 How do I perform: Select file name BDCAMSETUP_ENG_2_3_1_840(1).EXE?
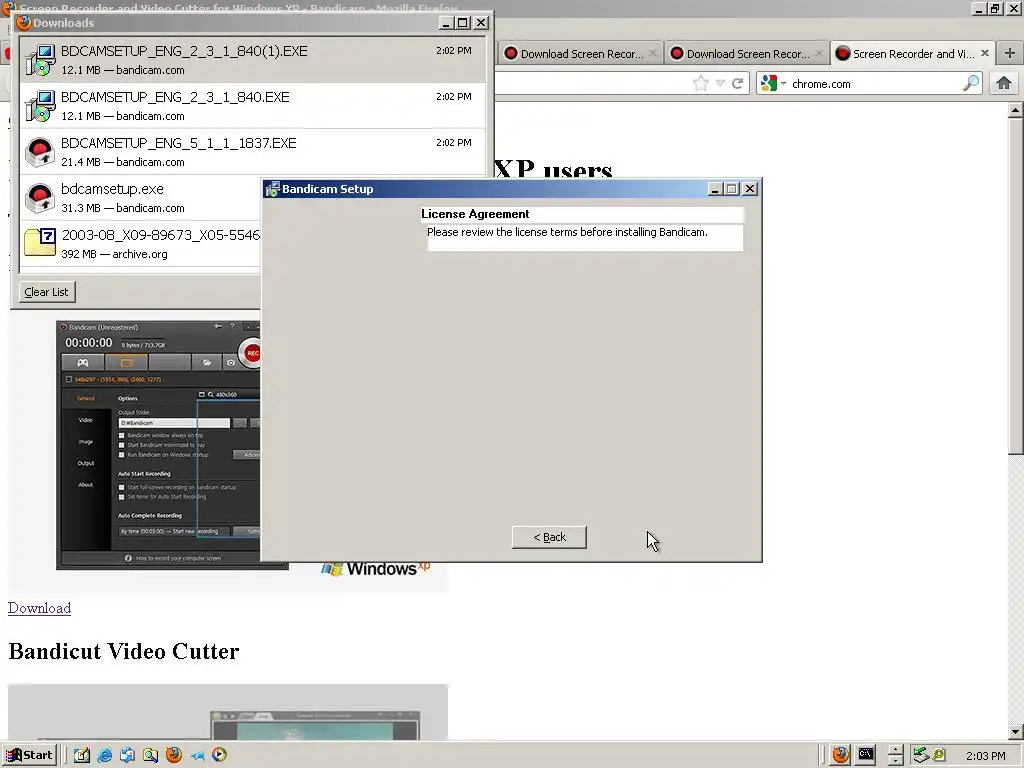[x=184, y=51]
